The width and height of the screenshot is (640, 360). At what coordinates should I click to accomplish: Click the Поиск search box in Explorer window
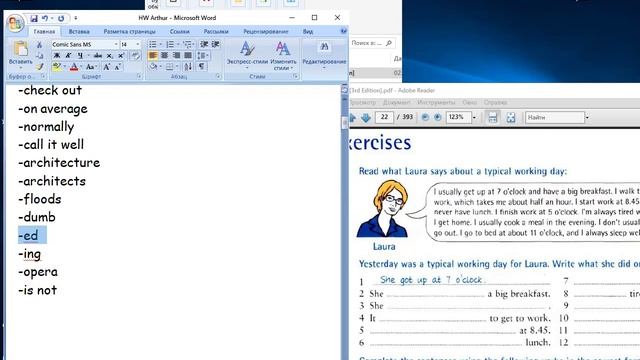[372, 43]
